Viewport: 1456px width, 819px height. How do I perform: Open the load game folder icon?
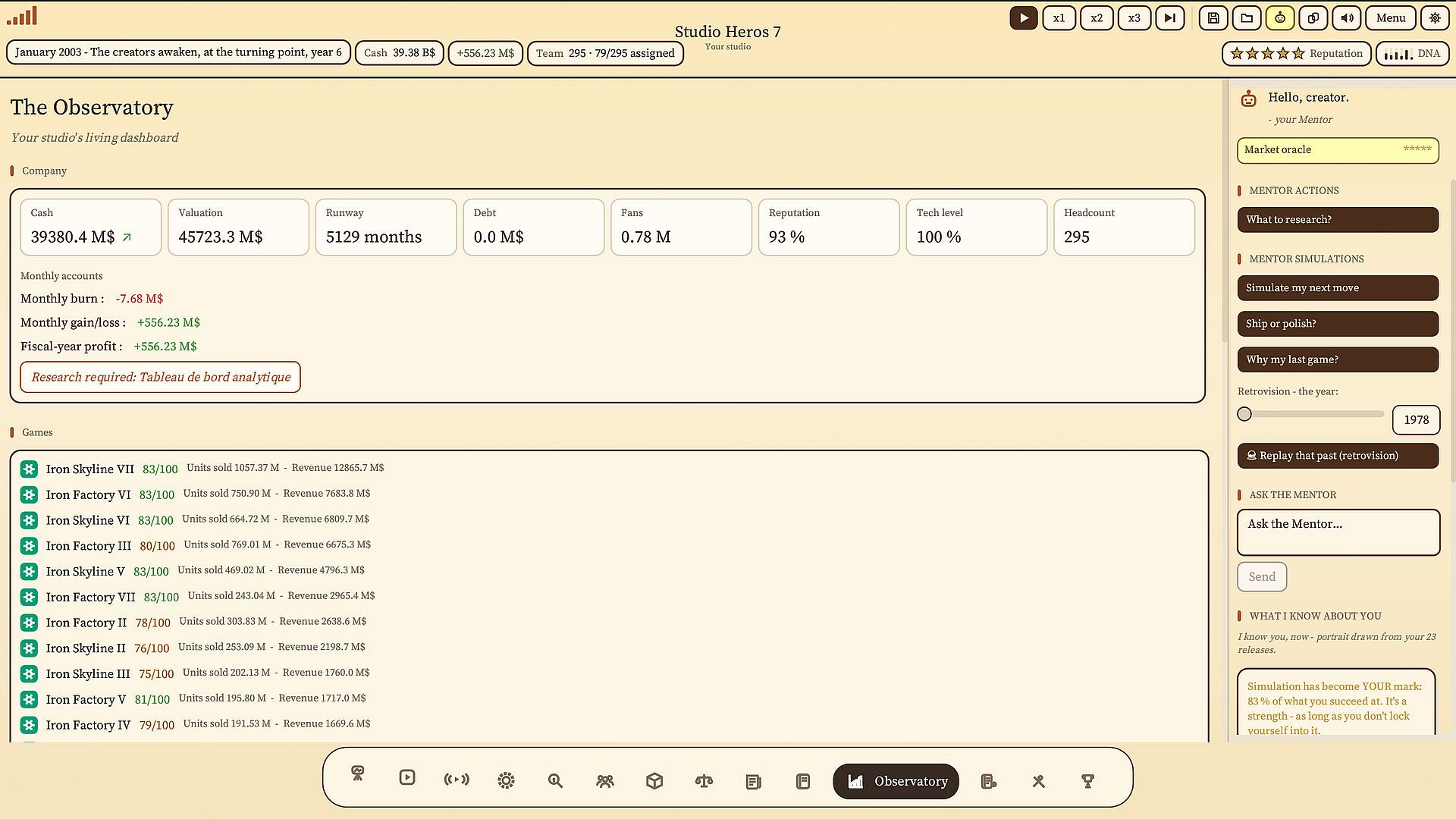pyautogui.click(x=1247, y=18)
